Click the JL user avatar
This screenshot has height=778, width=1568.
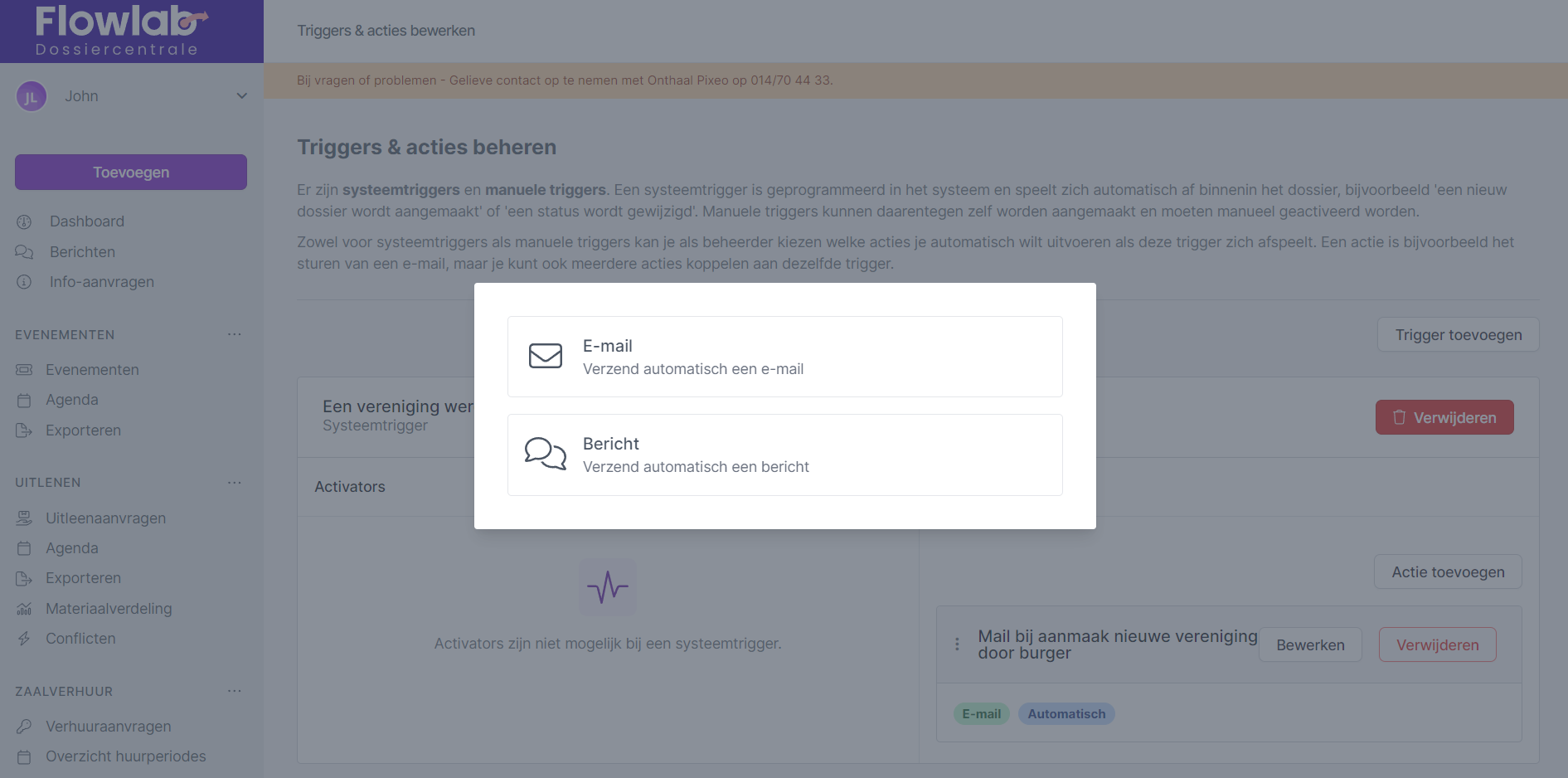pos(32,96)
